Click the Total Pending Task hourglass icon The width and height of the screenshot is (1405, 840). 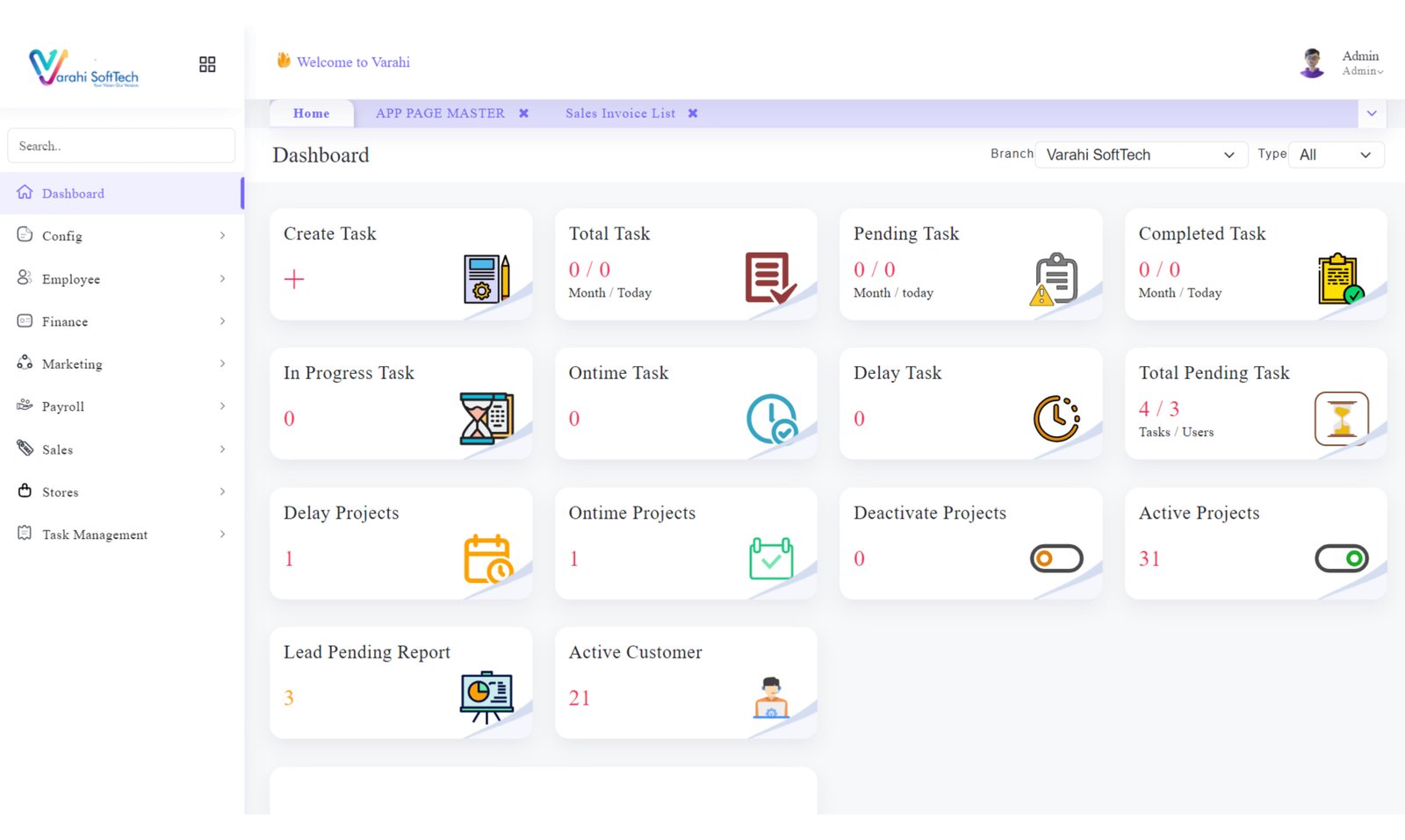click(x=1342, y=418)
